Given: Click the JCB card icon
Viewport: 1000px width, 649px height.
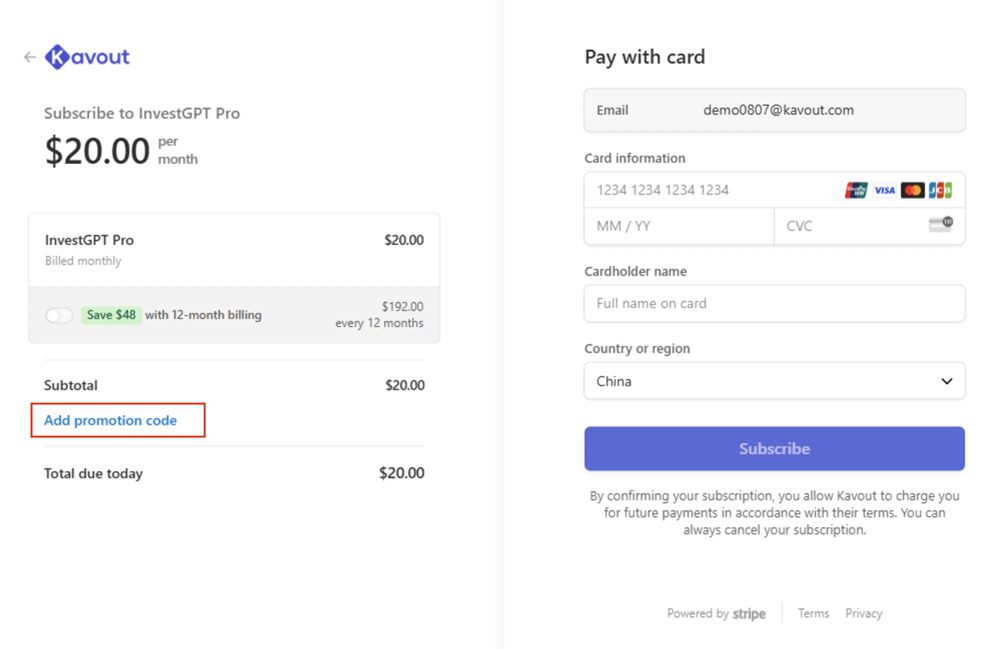Looking at the screenshot, I should (x=940, y=190).
